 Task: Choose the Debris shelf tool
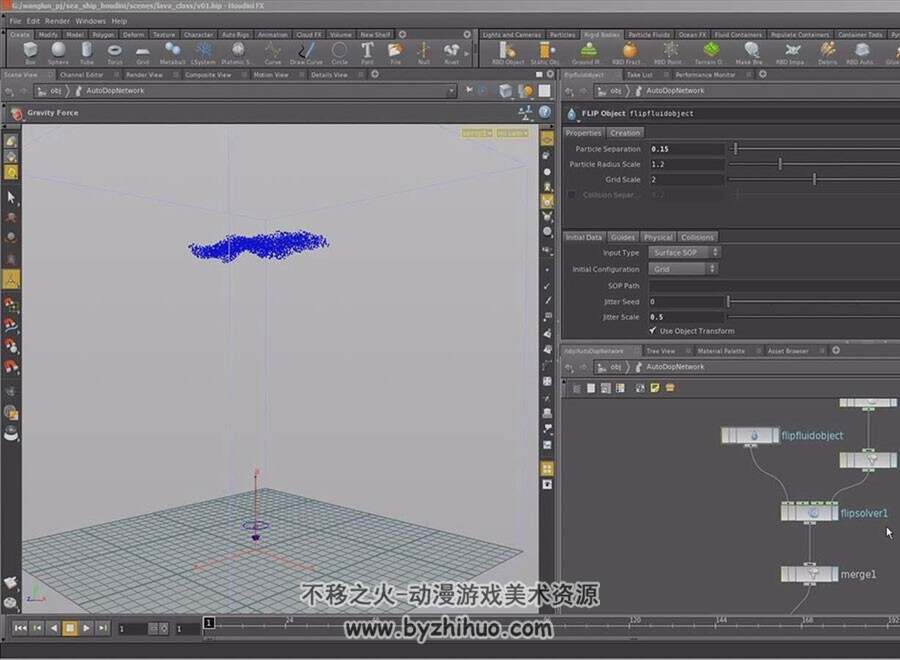827,53
